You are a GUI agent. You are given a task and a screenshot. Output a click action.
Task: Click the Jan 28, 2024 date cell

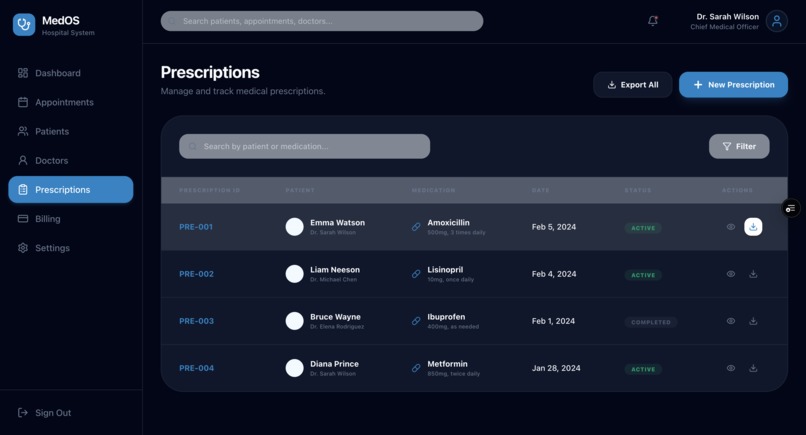[556, 368]
